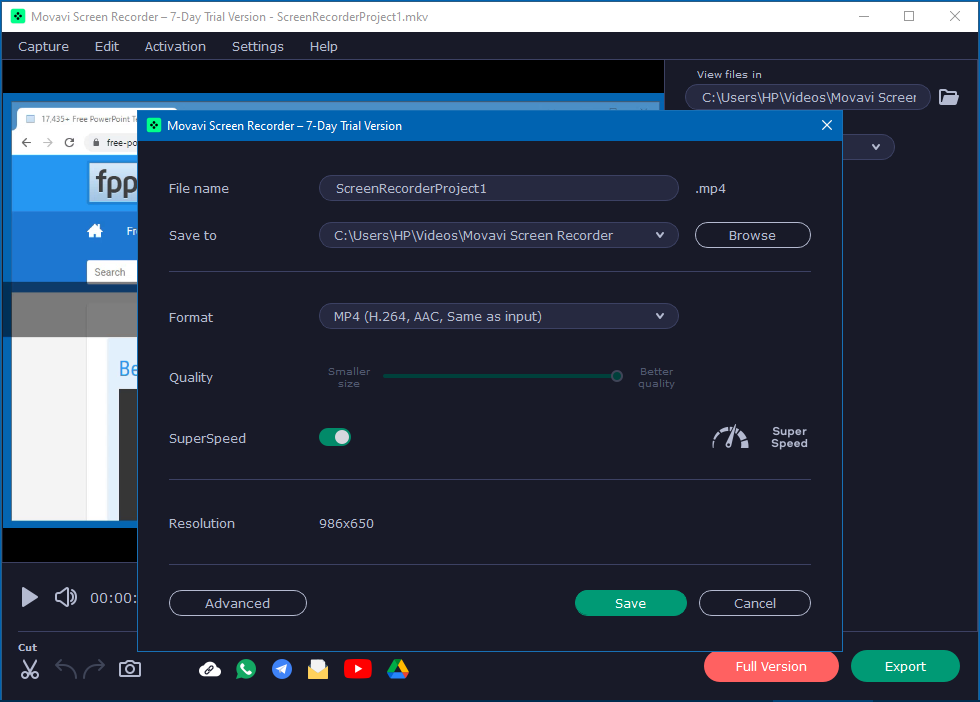The image size is (980, 702).
Task: Open the Settings menu
Action: [x=258, y=46]
